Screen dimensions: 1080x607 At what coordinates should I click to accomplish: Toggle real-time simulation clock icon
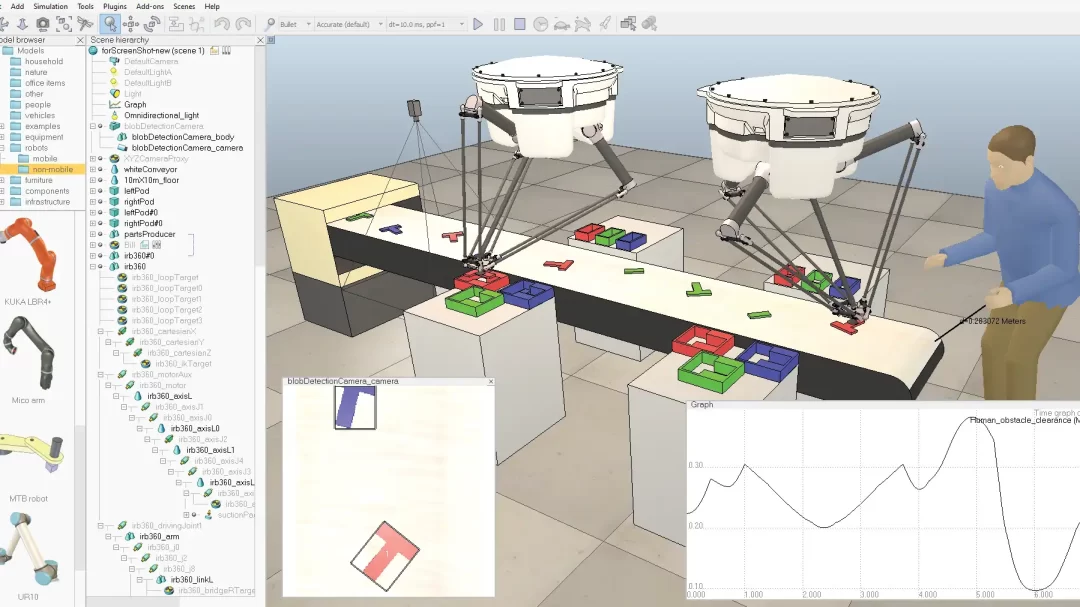pyautogui.click(x=541, y=24)
